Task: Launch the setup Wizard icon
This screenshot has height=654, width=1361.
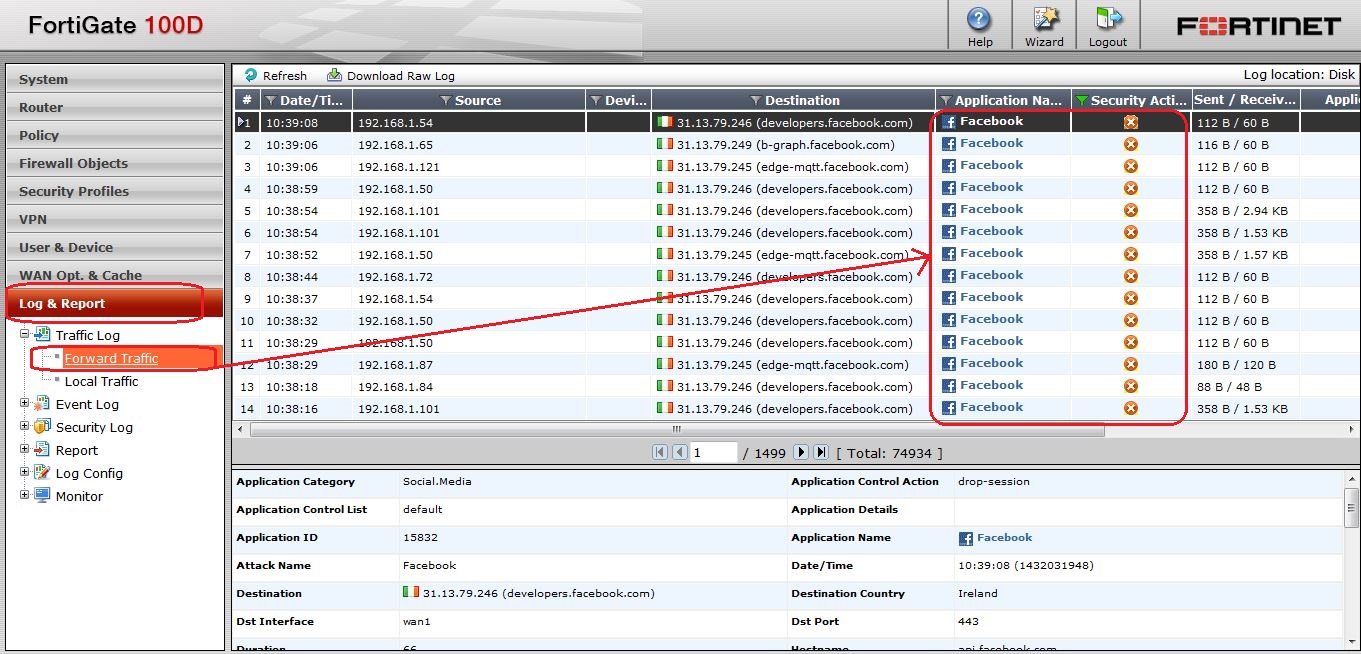Action: click(1043, 20)
